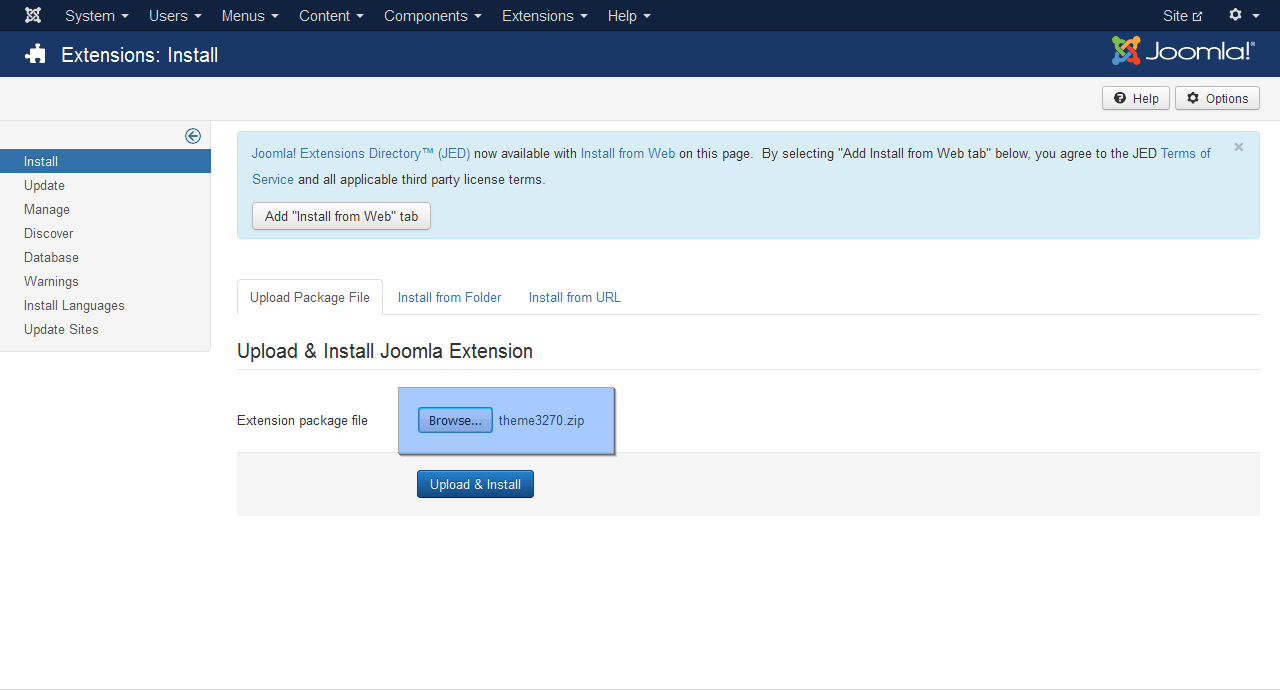Image resolution: width=1280 pixels, height=690 pixels.
Task: Open the Site link in top bar
Action: [1182, 15]
